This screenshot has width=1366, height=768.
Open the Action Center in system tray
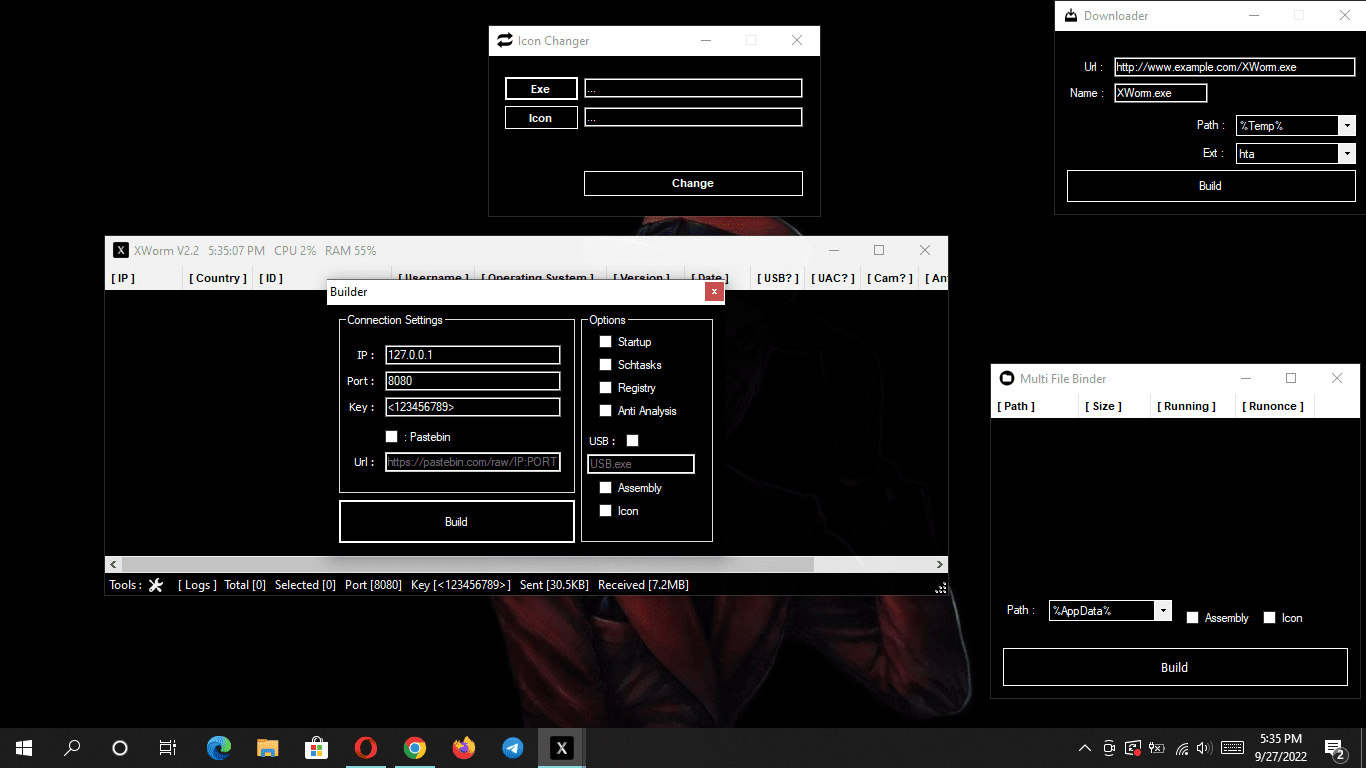1334,747
